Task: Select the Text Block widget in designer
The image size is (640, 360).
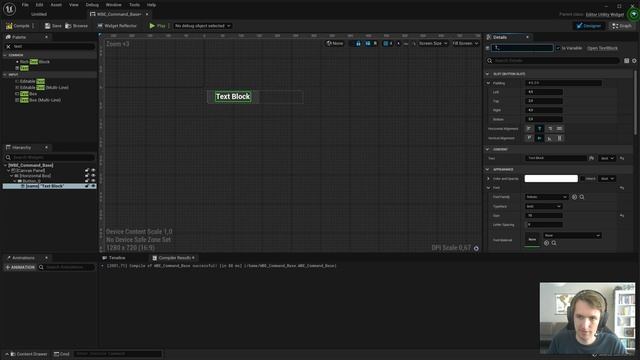Action: 233,97
